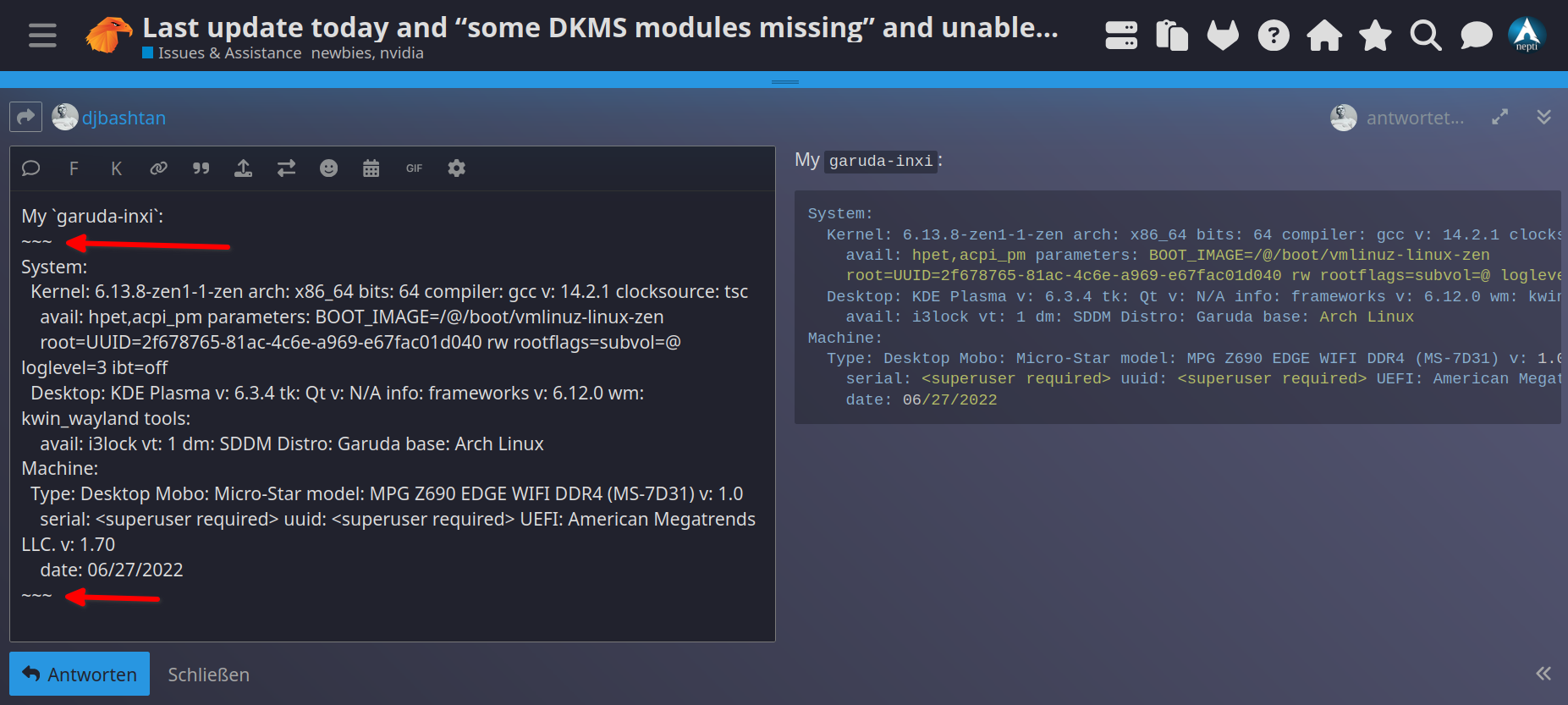Click the "date: 06/27/2022" line in the preview
This screenshot has width=1568, height=705.
point(921,399)
